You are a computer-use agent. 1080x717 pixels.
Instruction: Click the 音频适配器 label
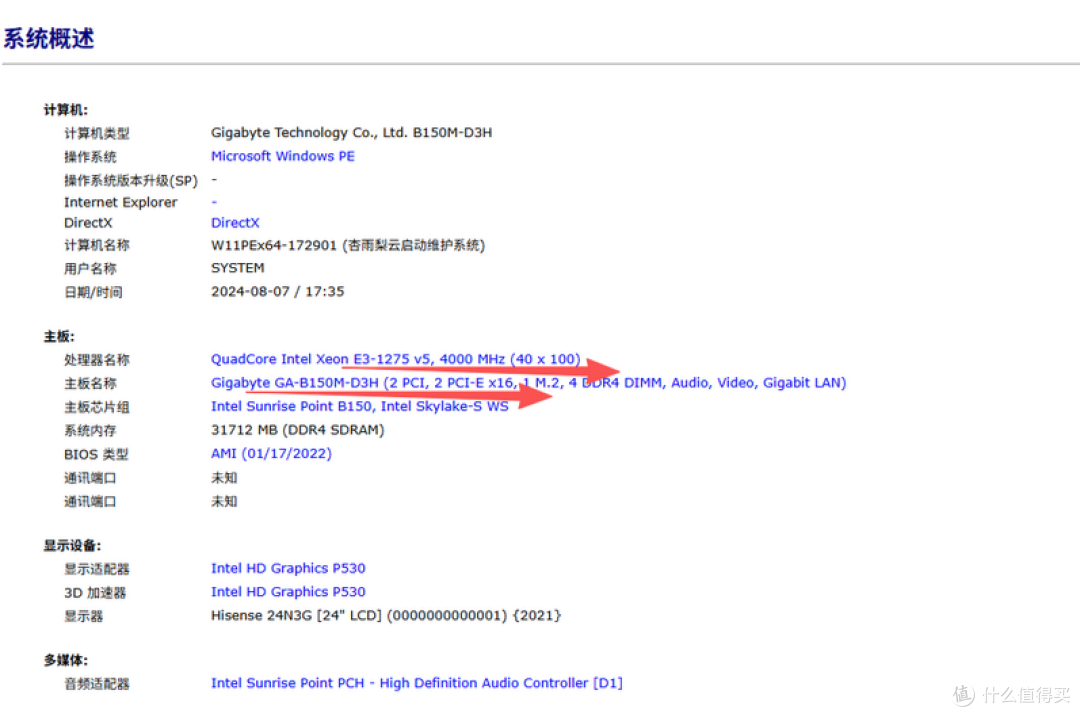click(x=97, y=684)
